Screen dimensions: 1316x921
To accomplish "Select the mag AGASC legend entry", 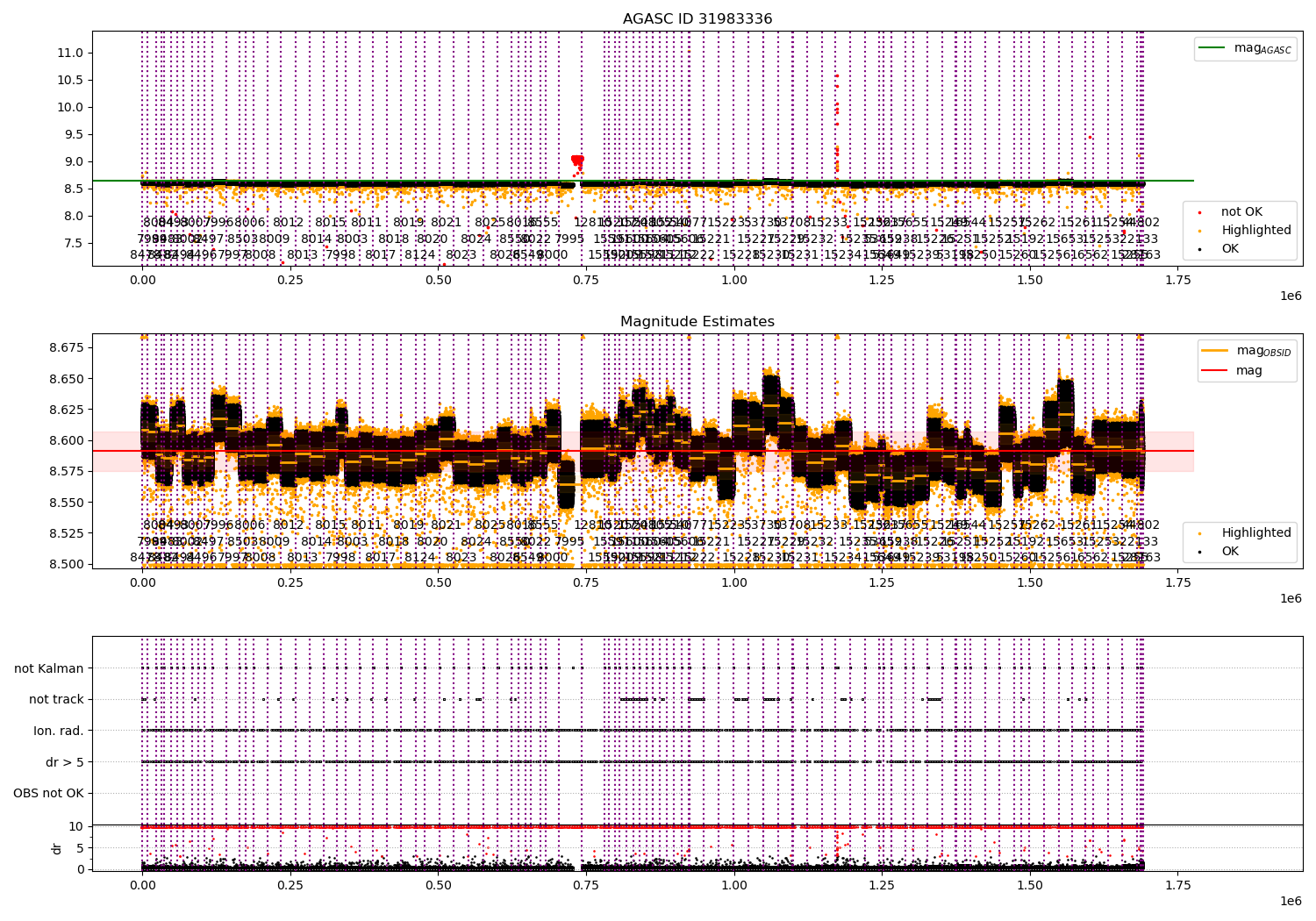I will 1262,48.
